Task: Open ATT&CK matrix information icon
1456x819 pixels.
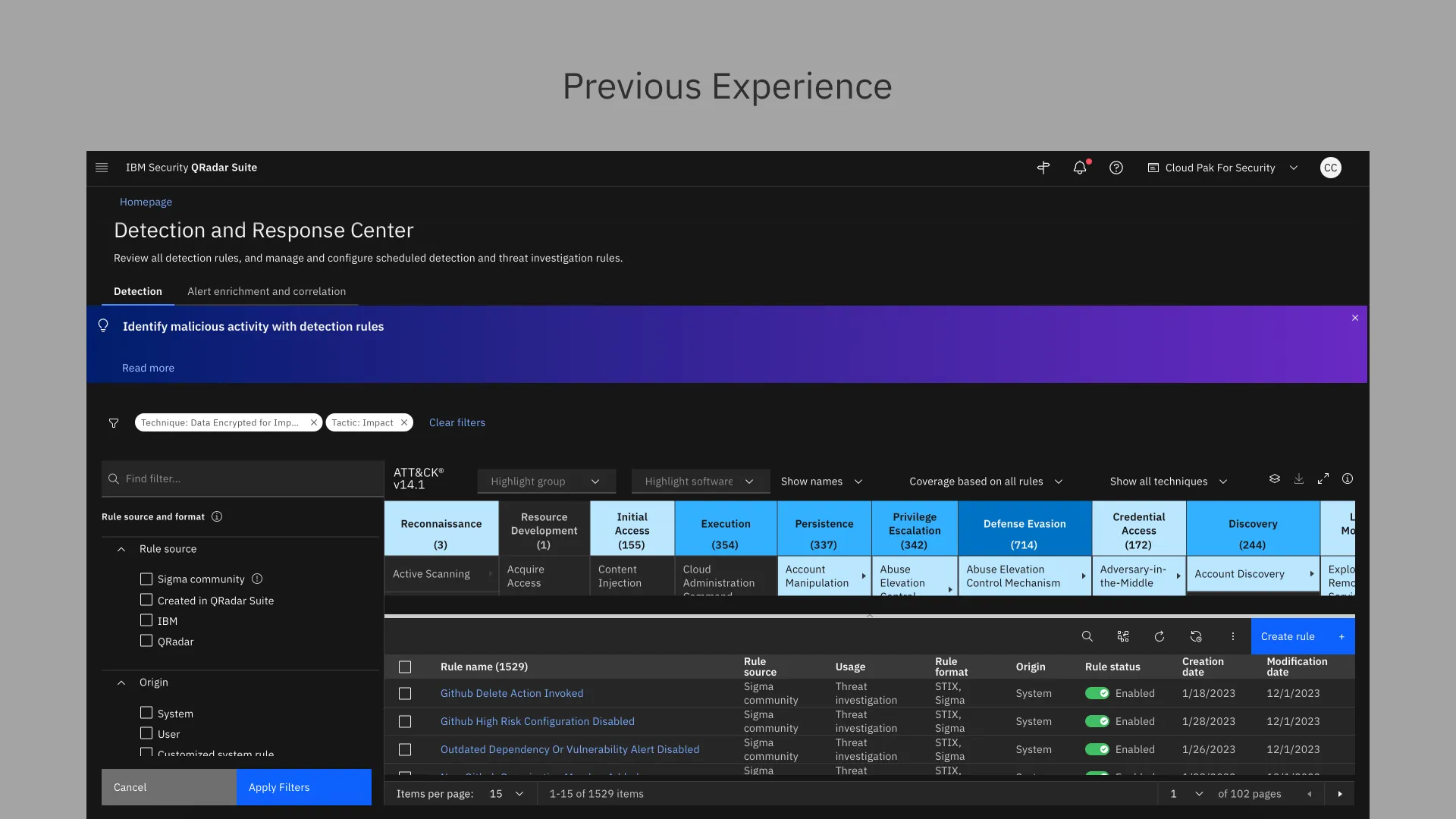Action: [x=1348, y=479]
